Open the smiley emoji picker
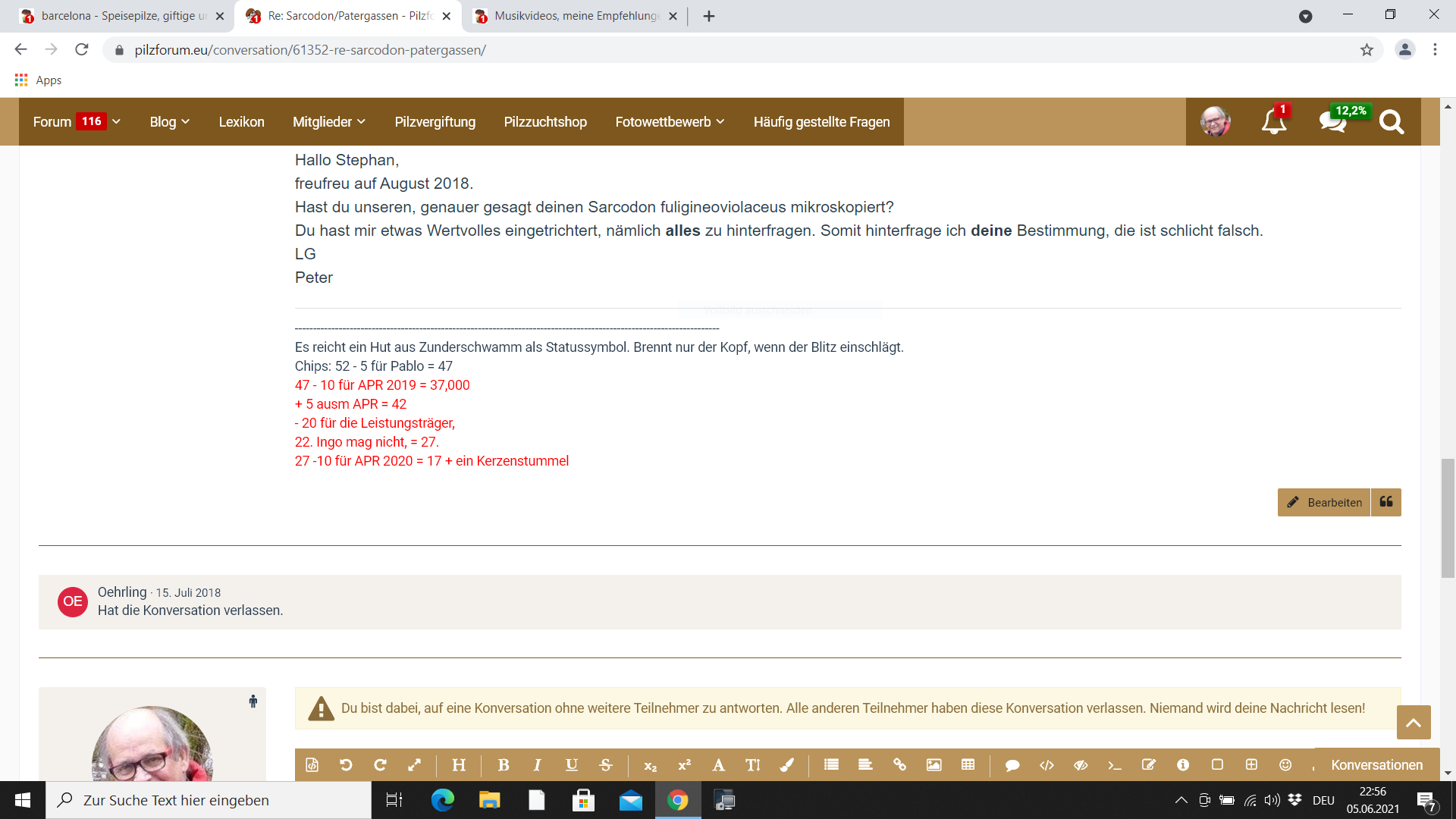This screenshot has height=819, width=1456. coord(1285,765)
